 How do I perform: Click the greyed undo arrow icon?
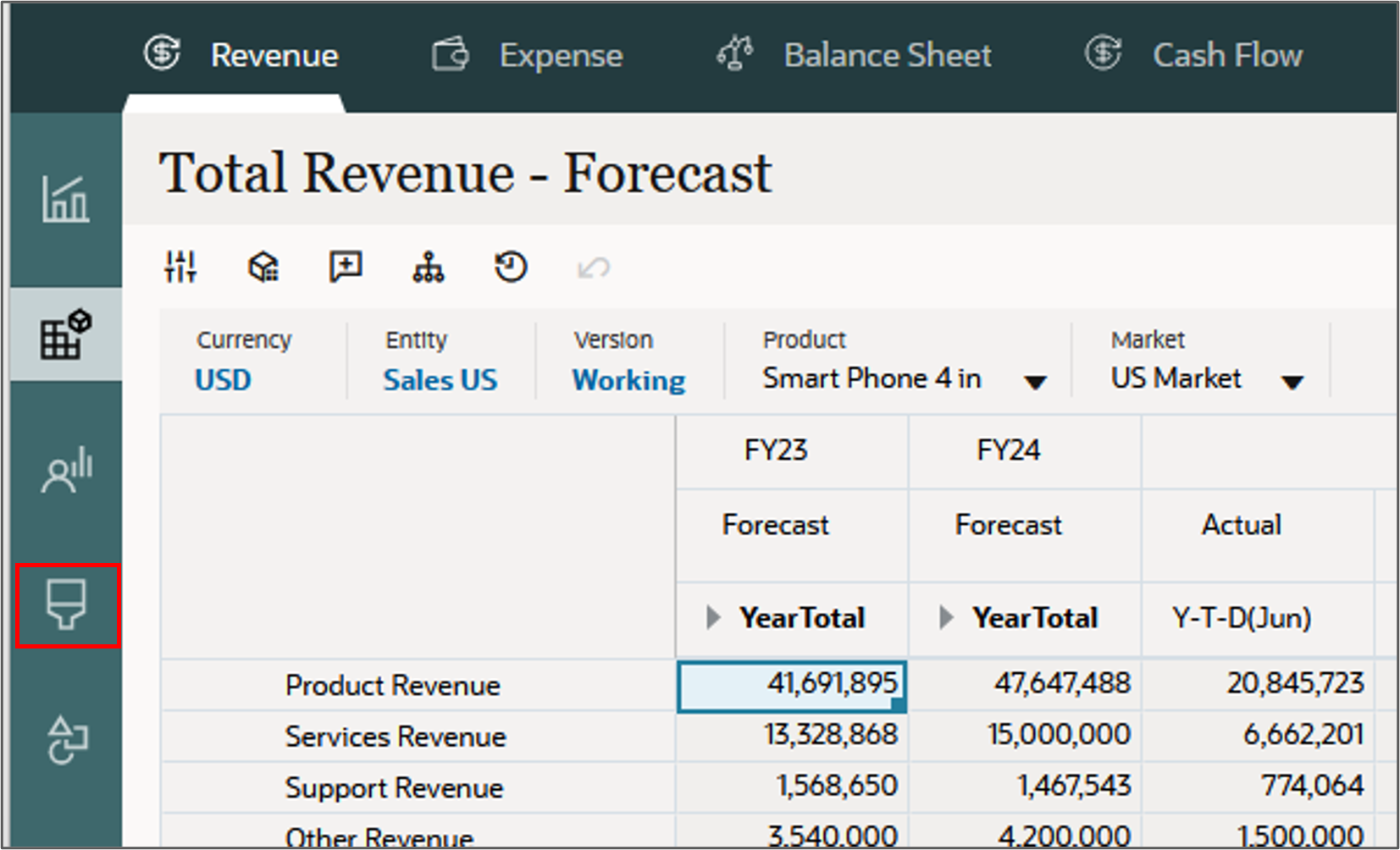point(593,268)
